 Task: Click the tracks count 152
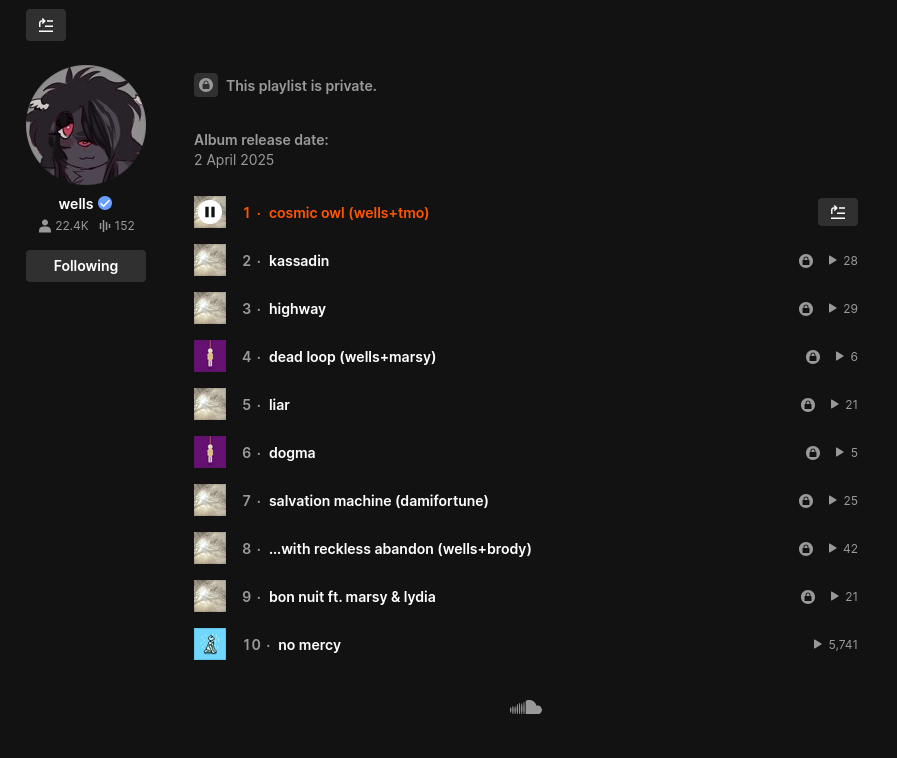116,226
